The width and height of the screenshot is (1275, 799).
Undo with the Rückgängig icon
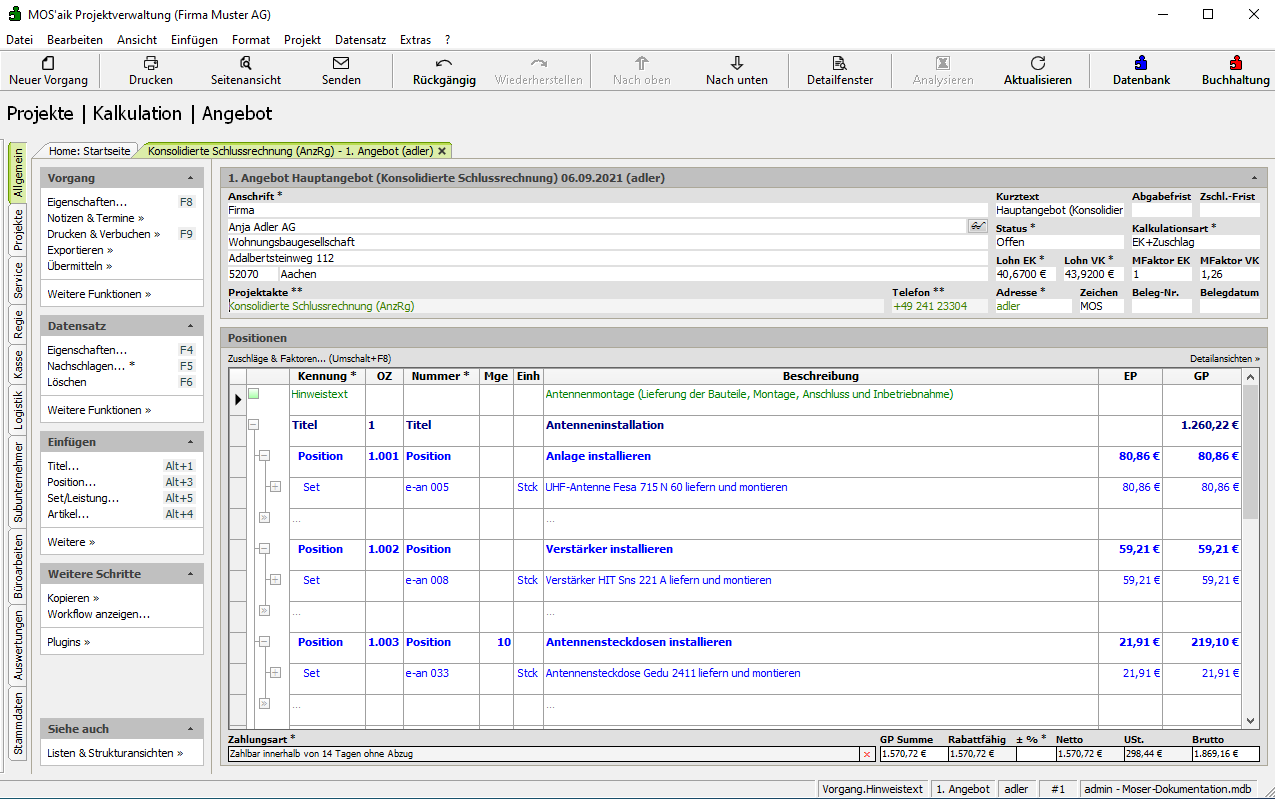pos(444,63)
